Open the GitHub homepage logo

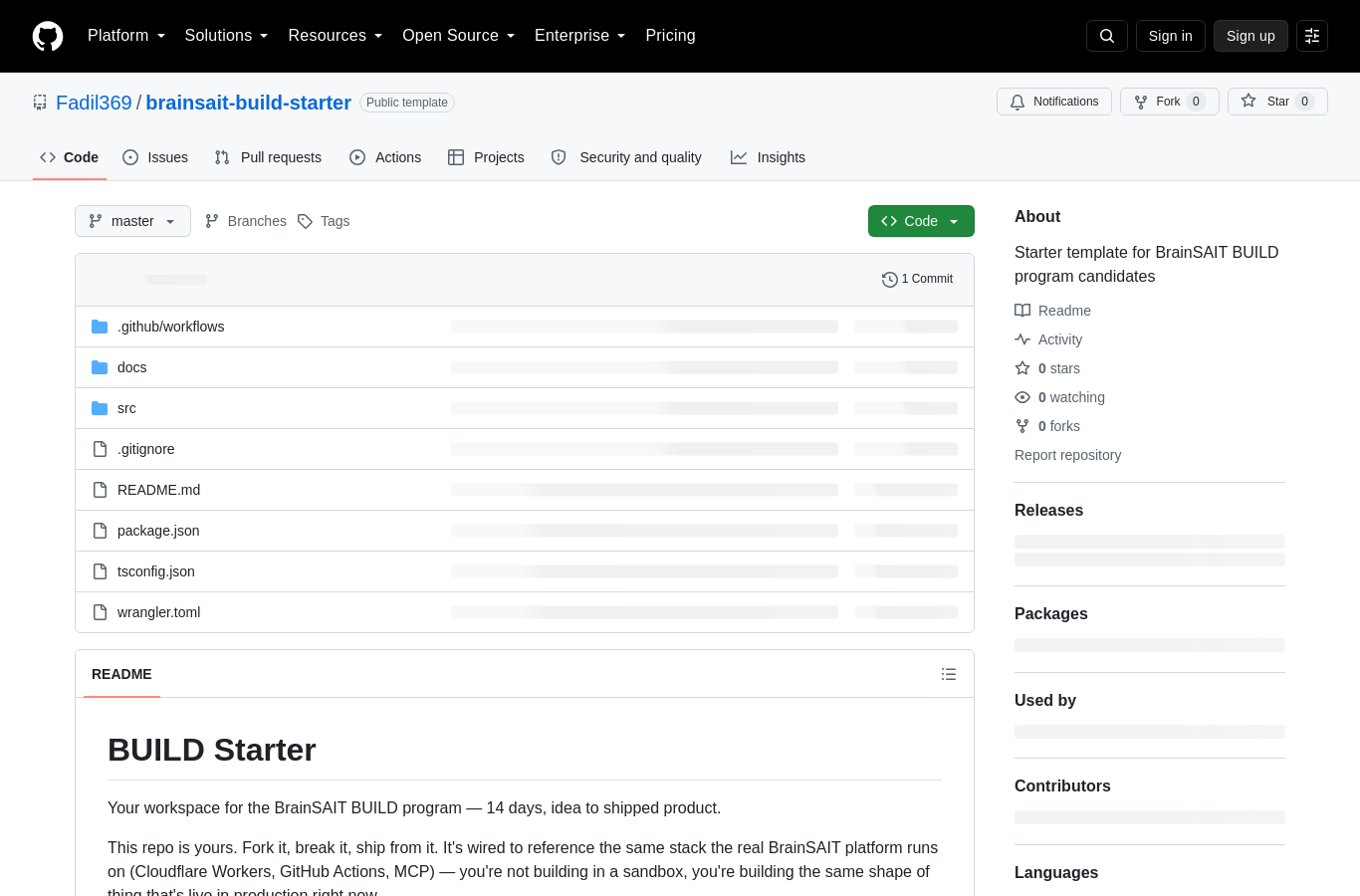[x=48, y=36]
